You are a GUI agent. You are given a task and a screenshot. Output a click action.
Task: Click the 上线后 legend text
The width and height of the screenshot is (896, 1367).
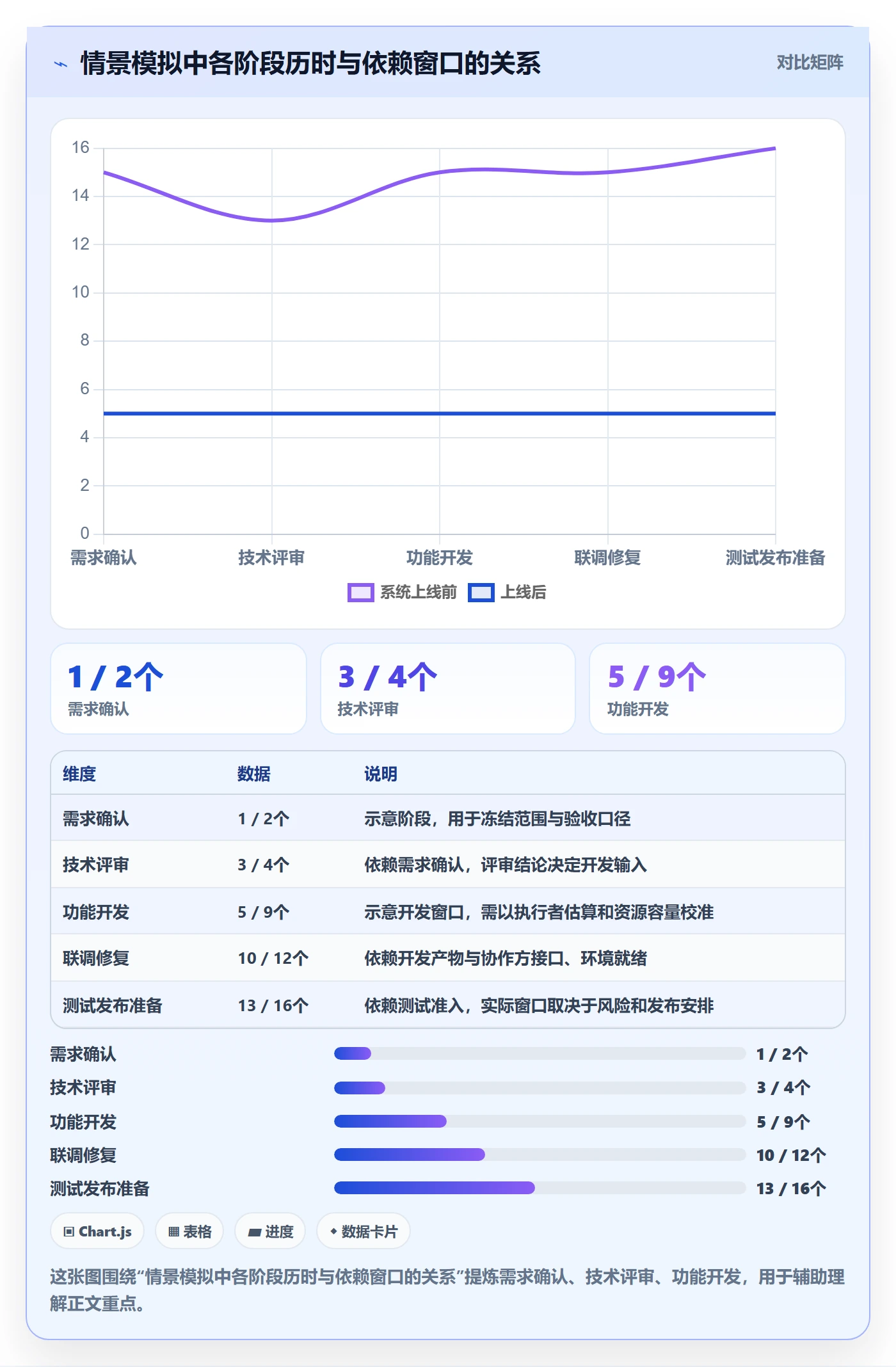click(524, 593)
